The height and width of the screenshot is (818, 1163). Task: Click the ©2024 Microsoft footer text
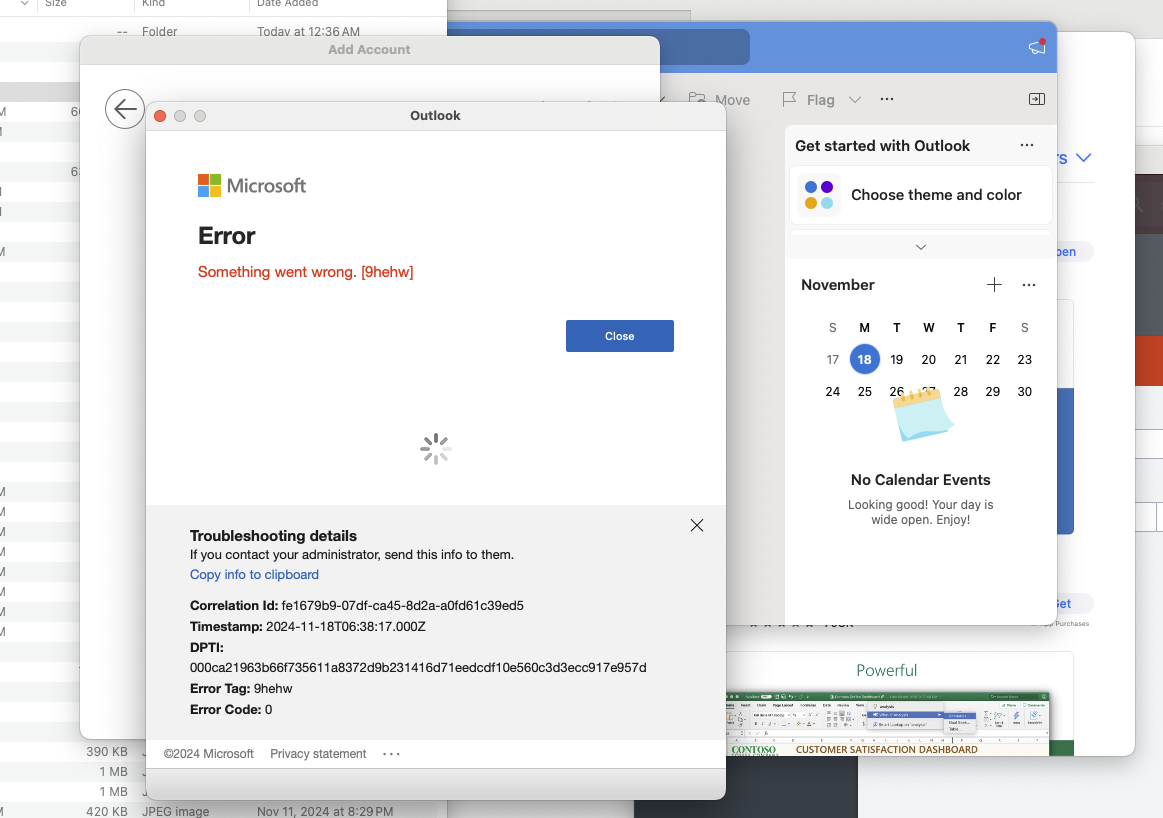click(x=208, y=753)
